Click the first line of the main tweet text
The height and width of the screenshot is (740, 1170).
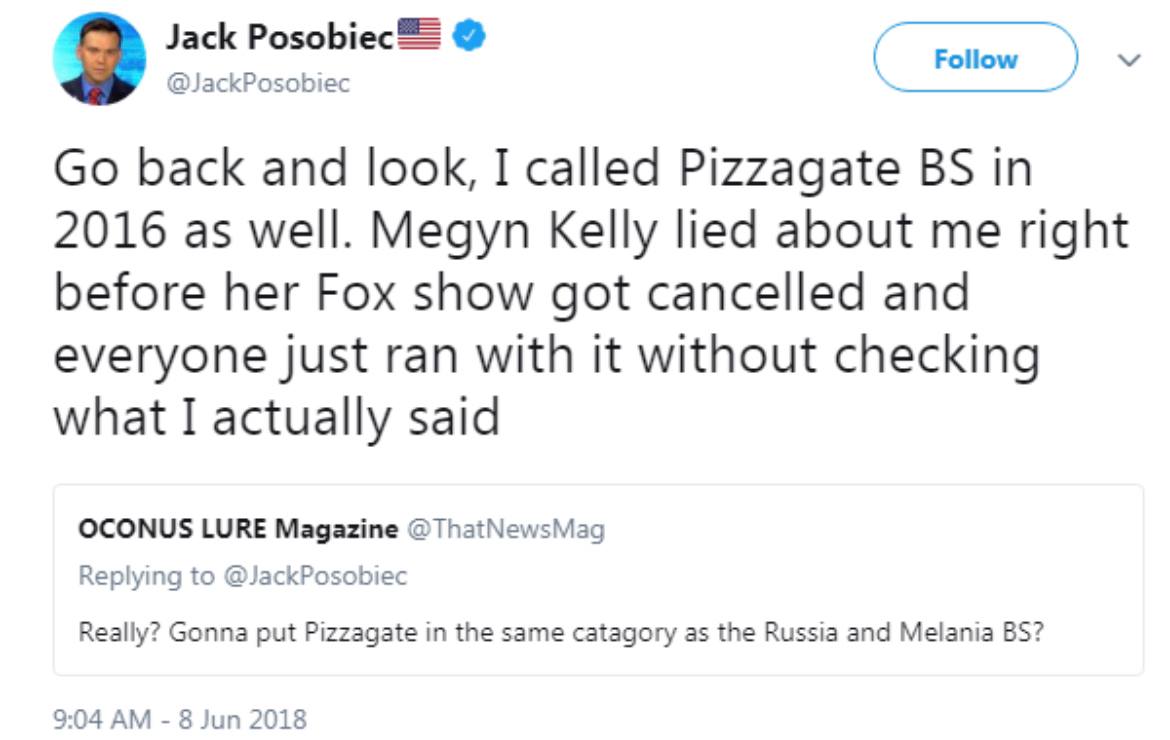coord(540,169)
